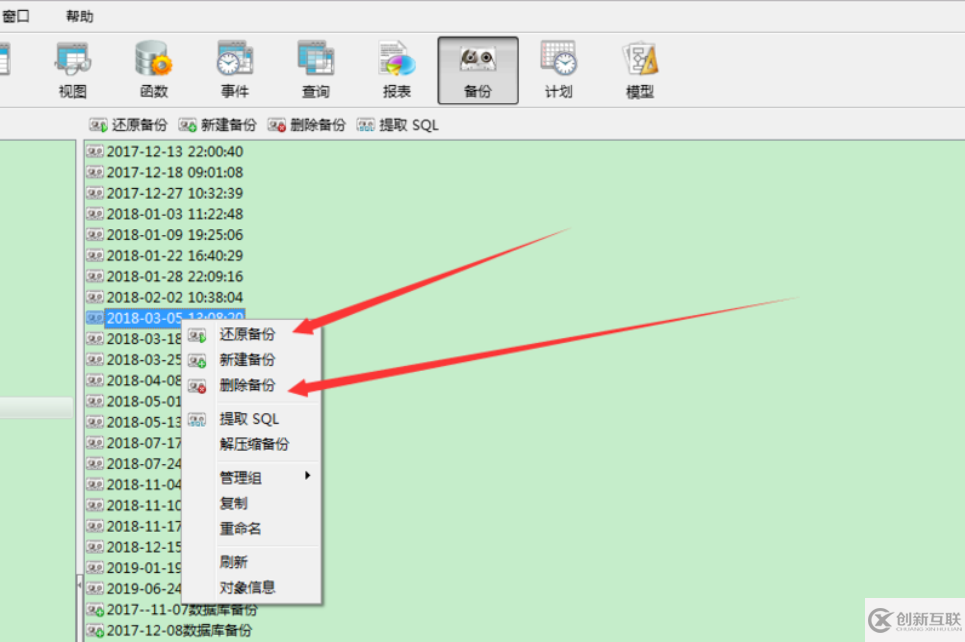Select the 2018-11-04 backup row
Image resolution: width=965 pixels, height=642 pixels.
tap(134, 484)
